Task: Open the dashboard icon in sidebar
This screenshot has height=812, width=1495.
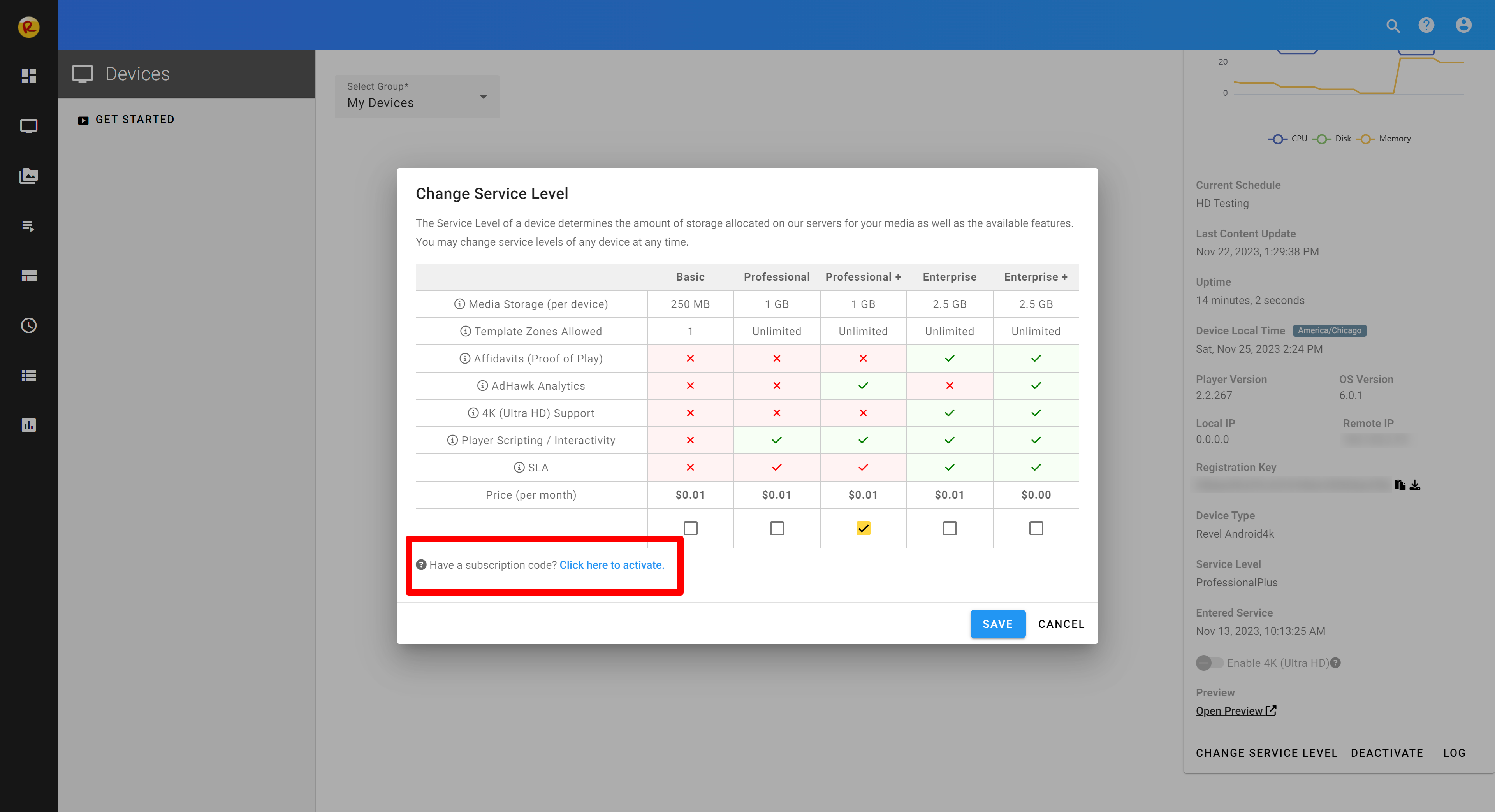Action: [28, 76]
